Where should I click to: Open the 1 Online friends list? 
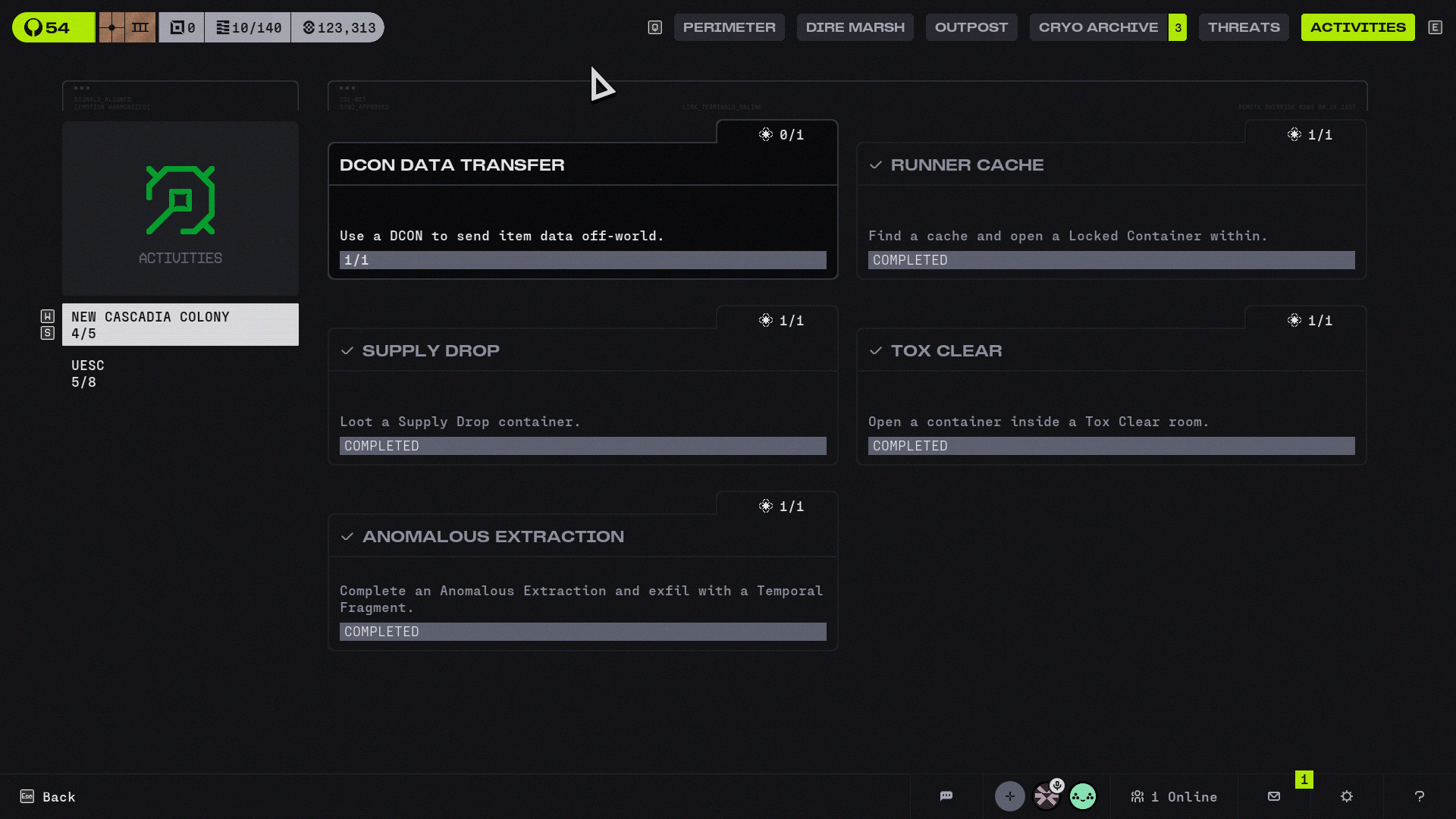1174,796
